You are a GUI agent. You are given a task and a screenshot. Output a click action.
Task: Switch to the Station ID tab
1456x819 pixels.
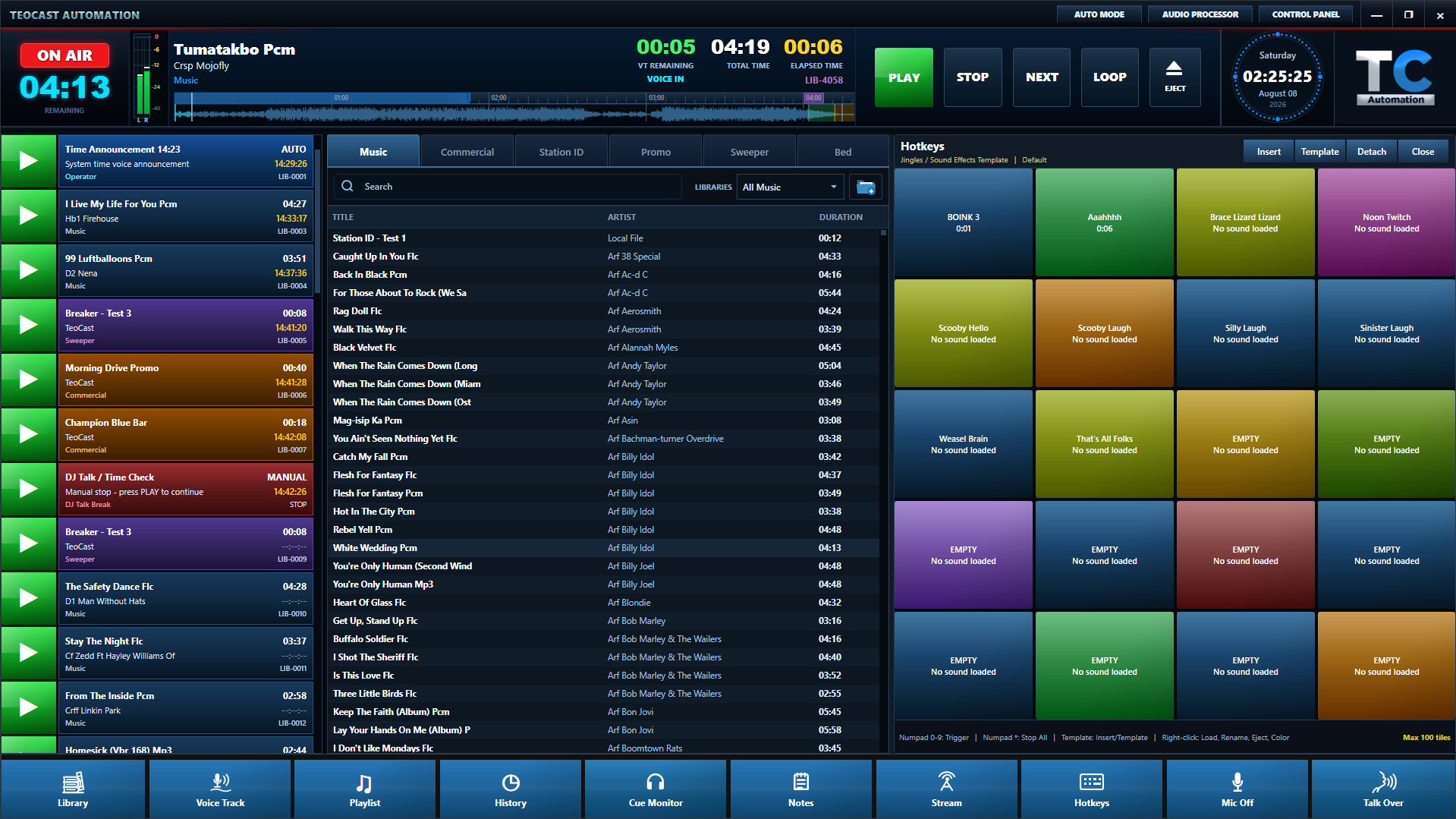561,152
